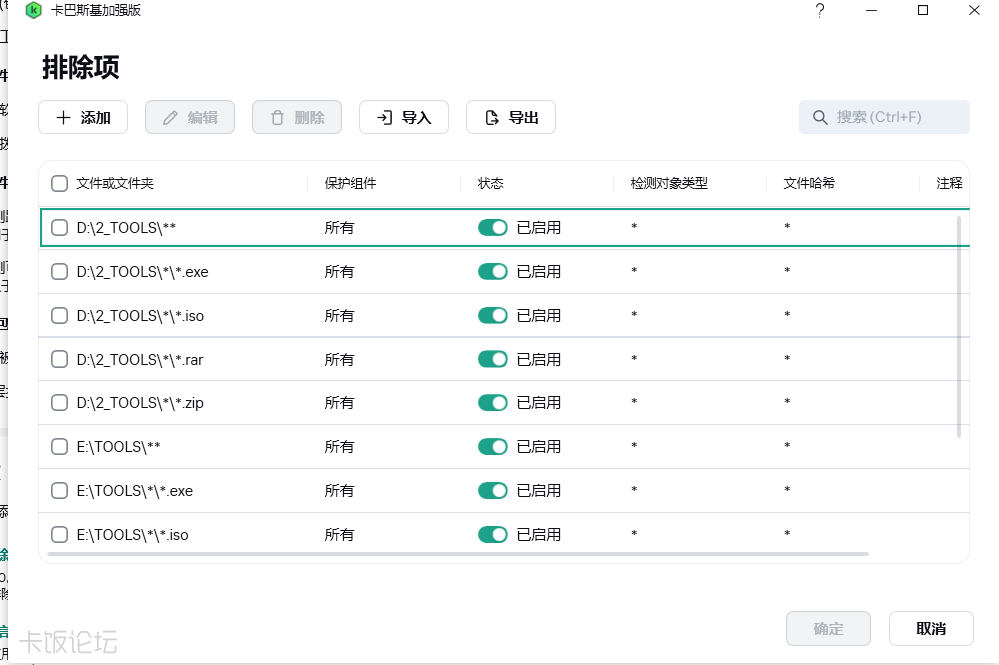Disable the D:\2_TOOLS\** exclusion toggle

tap(492, 227)
